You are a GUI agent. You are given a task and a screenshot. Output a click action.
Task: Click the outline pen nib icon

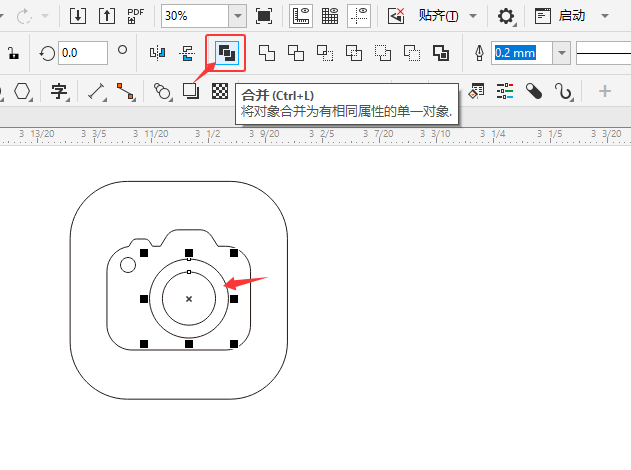coord(479,53)
